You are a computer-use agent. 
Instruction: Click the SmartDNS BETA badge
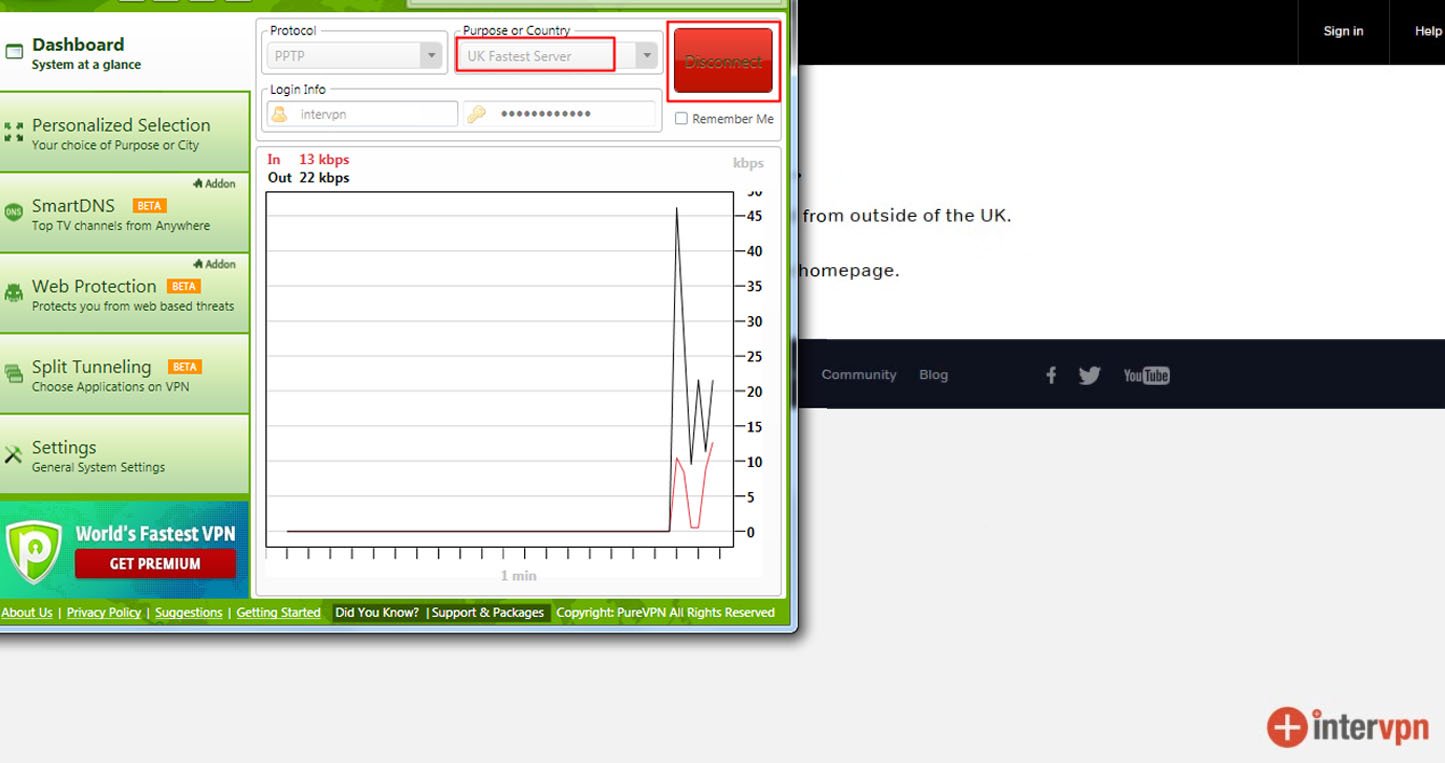149,206
